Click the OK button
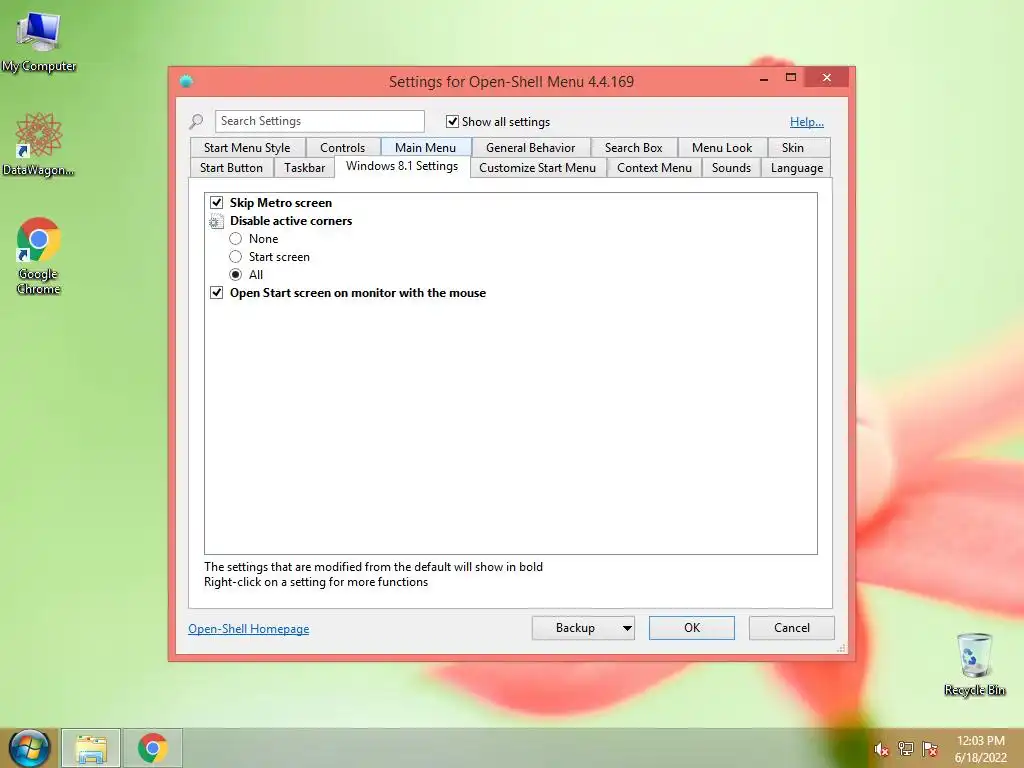 pos(692,628)
